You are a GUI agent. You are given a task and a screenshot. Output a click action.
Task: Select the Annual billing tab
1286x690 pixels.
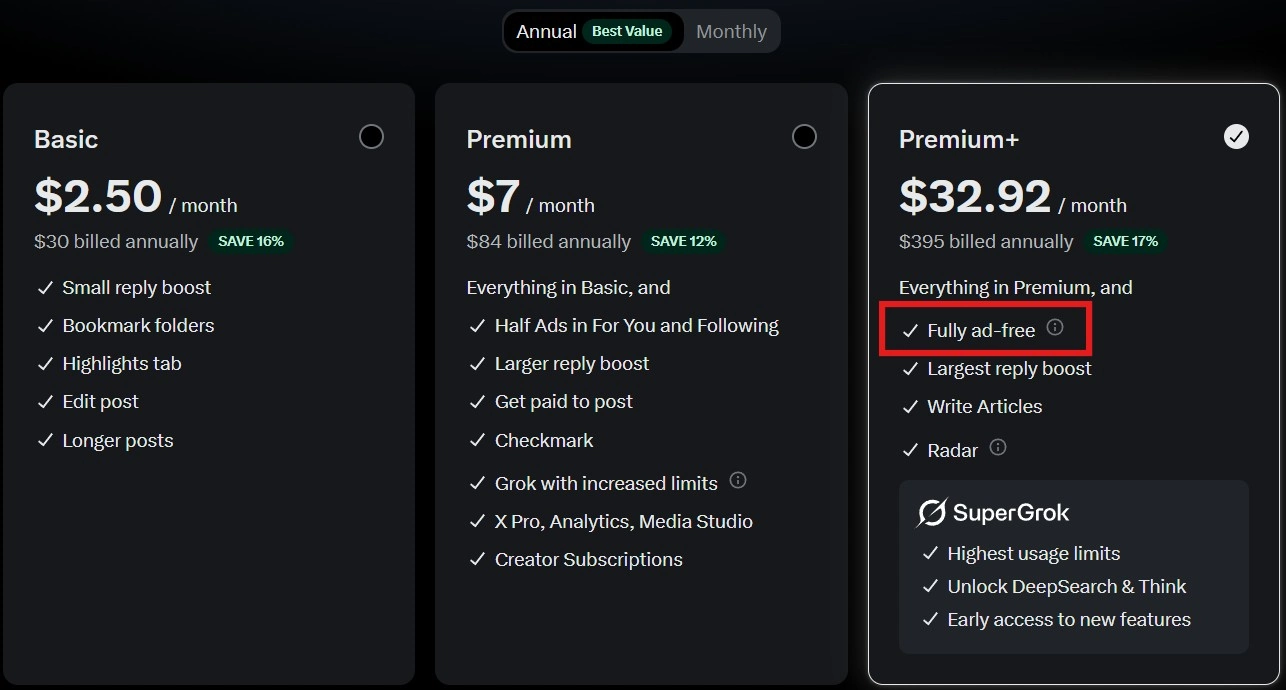click(x=546, y=31)
